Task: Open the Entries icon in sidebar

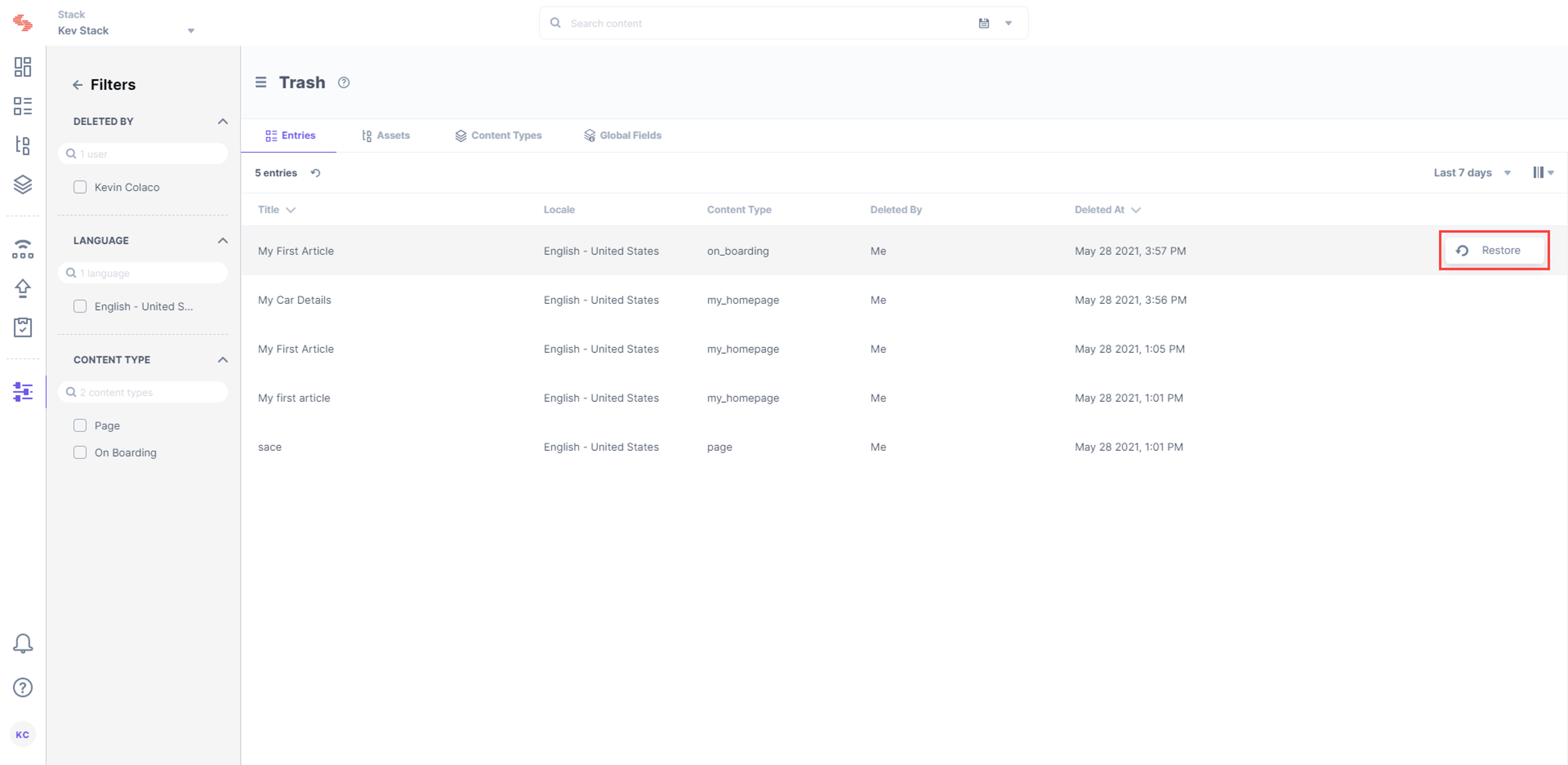Action: pos(22,106)
